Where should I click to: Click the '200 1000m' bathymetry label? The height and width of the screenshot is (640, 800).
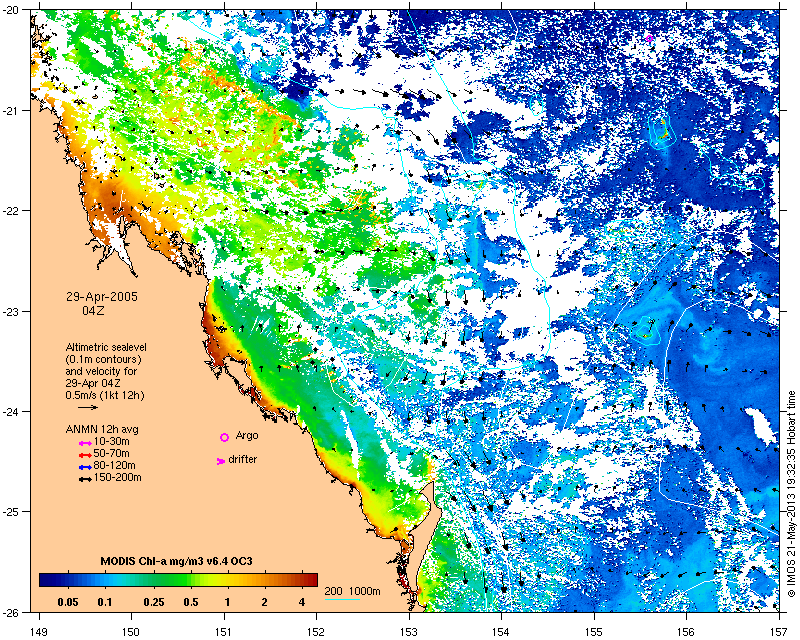click(x=353, y=592)
